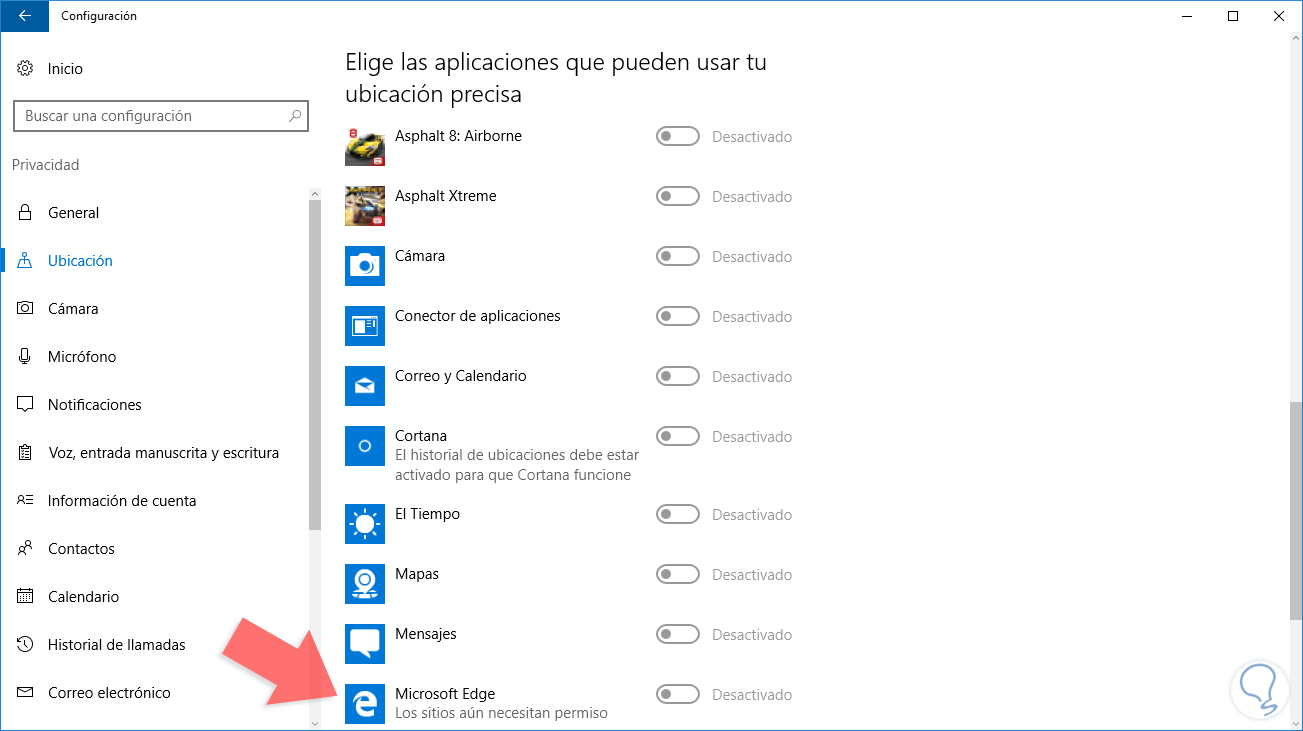Enable location for Correo y Calendario
The image size is (1303, 731).
coord(677,376)
